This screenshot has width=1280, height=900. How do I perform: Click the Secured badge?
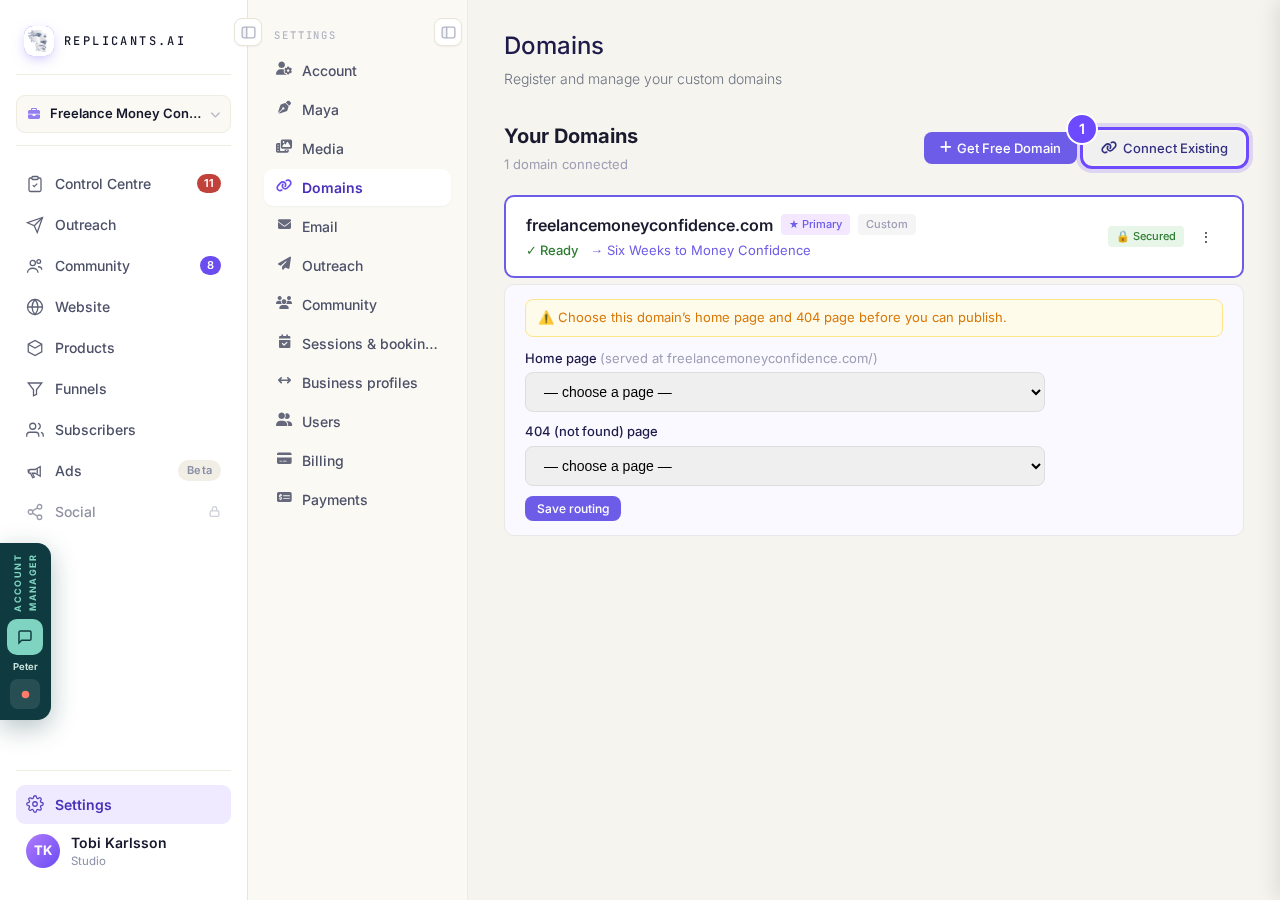1146,236
